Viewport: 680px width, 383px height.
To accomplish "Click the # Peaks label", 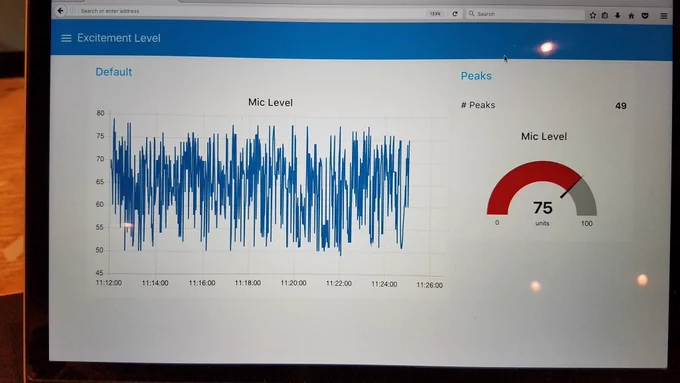I will tap(478, 105).
